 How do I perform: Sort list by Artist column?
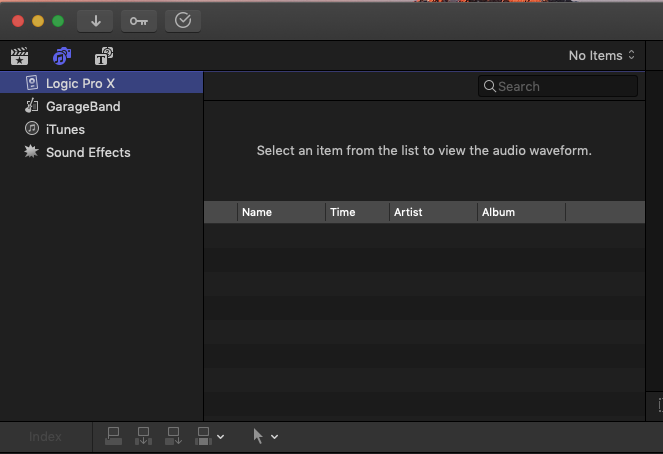(432, 212)
